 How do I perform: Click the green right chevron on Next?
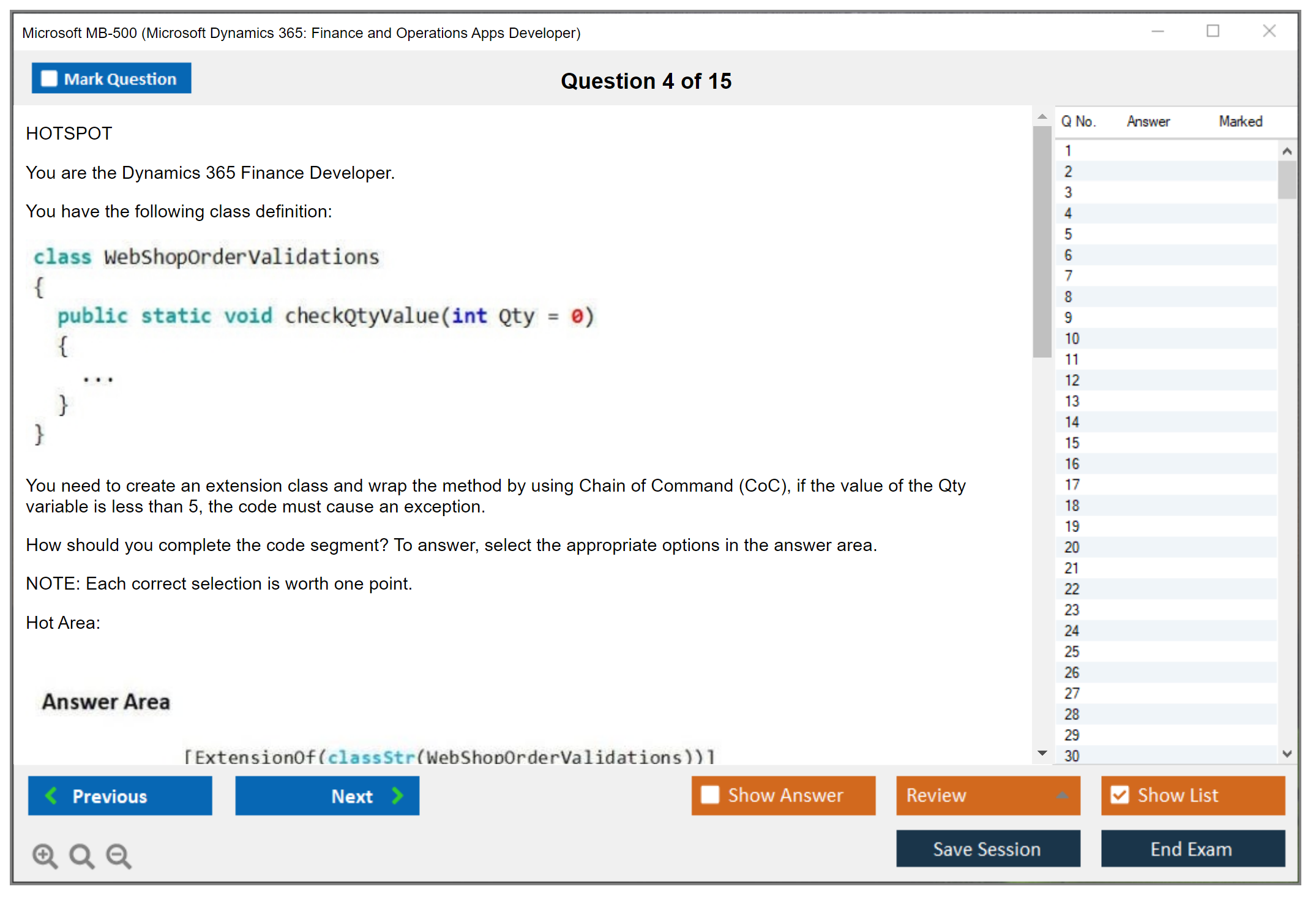point(398,795)
